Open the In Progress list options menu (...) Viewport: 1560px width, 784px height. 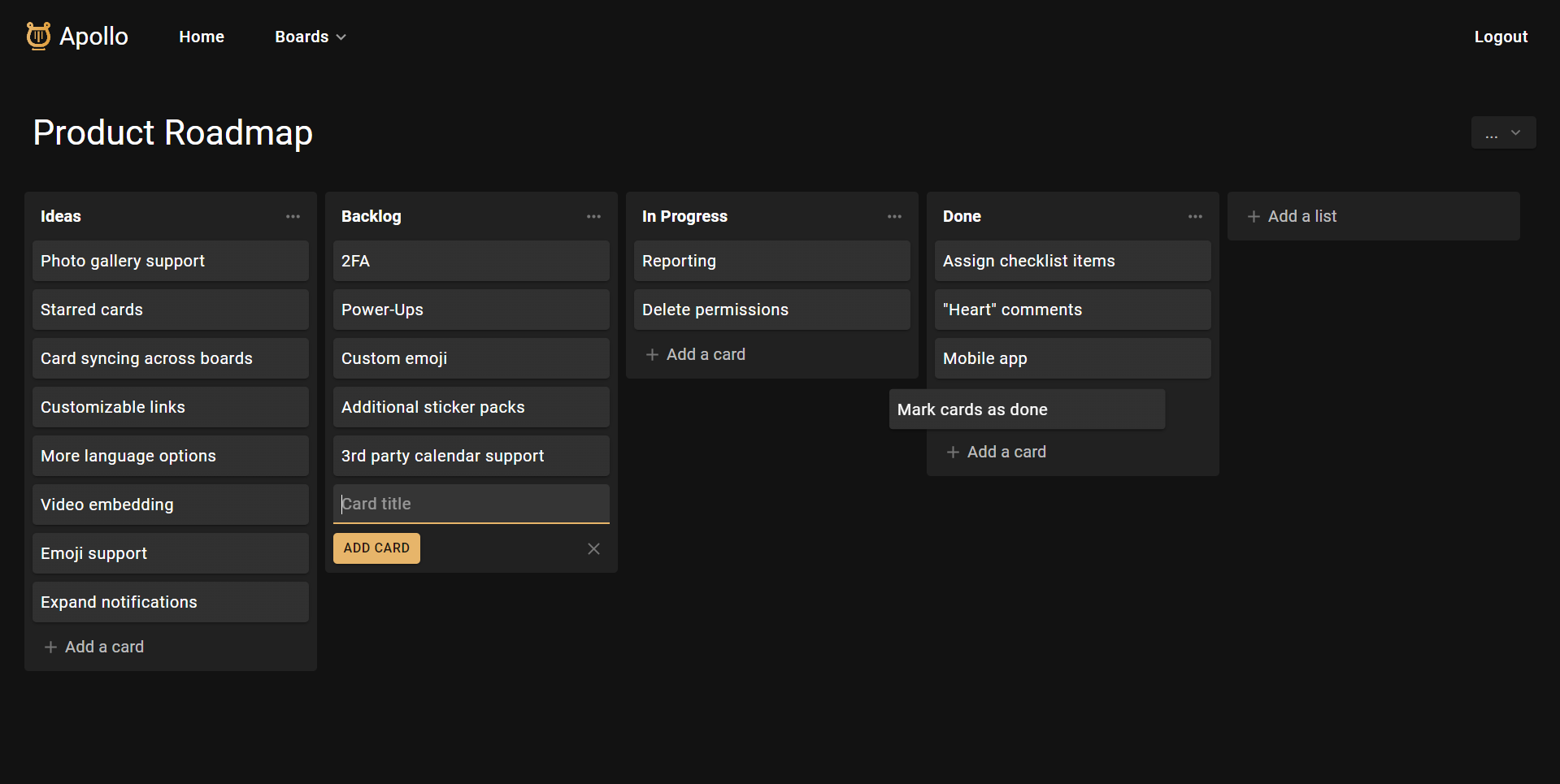[894, 216]
